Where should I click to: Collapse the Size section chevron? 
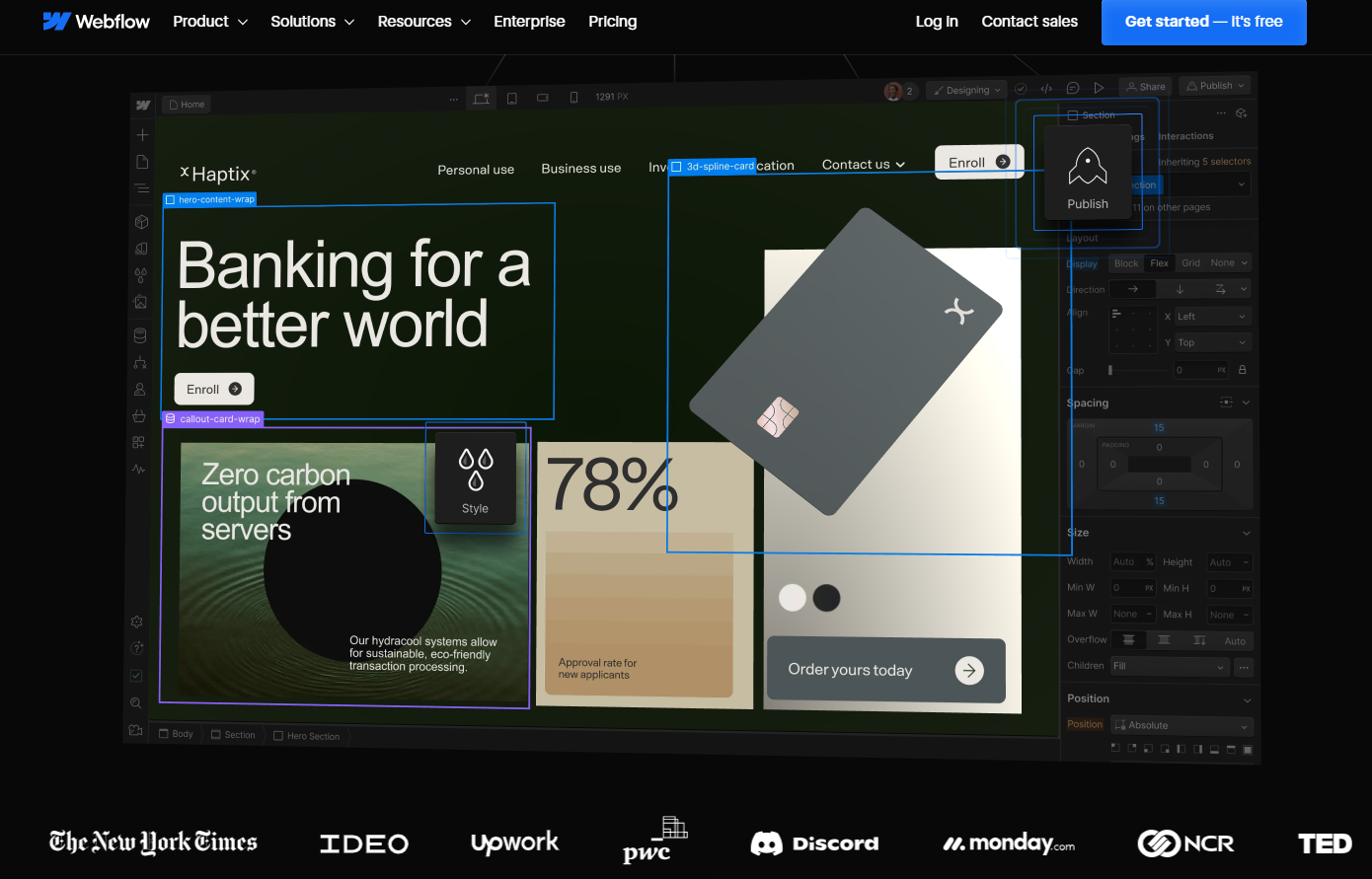1246,533
